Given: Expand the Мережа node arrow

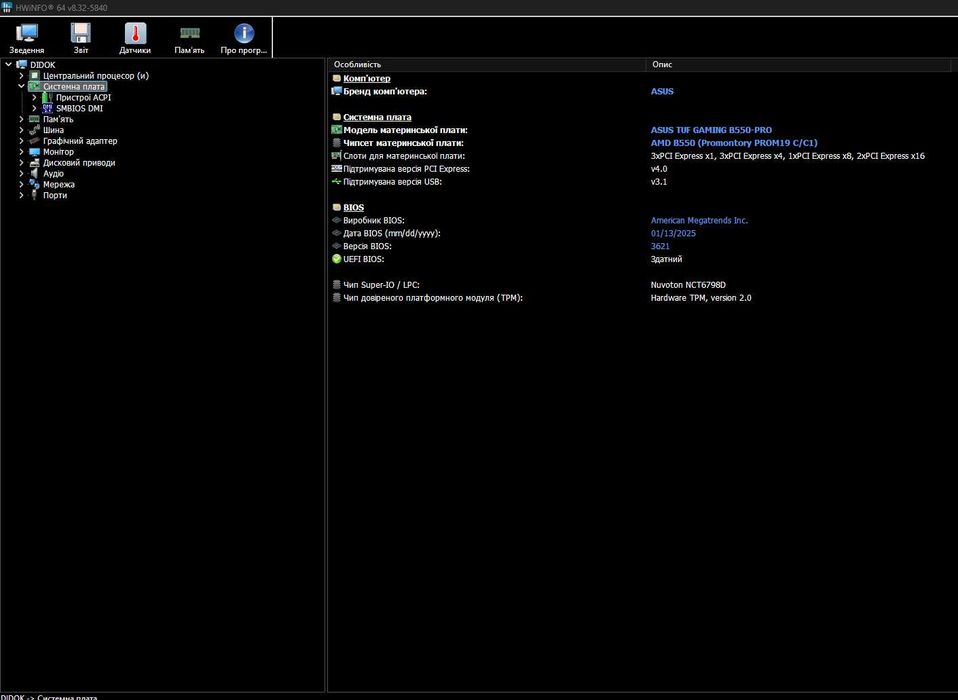Looking at the screenshot, I should [x=21, y=184].
